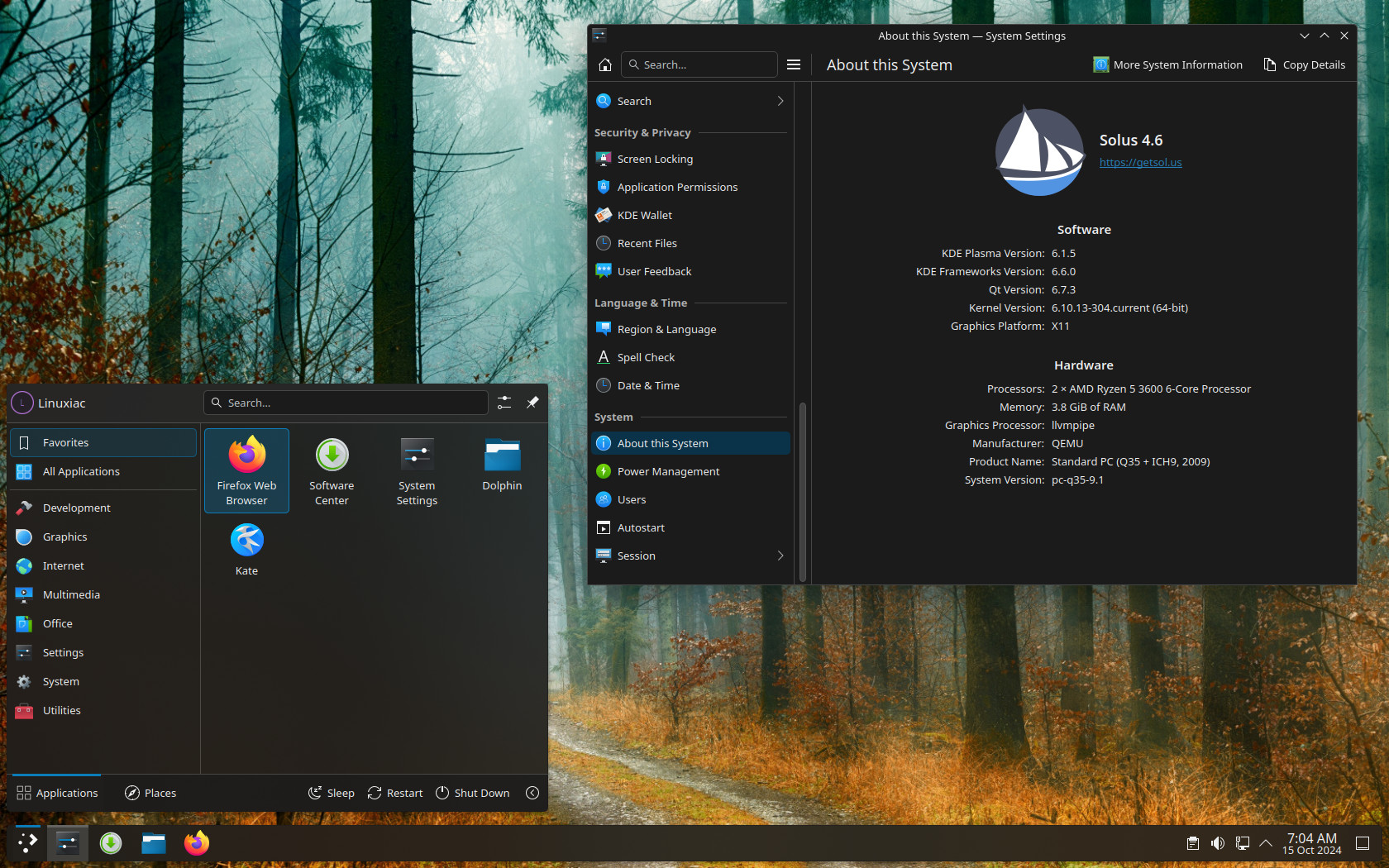The width and height of the screenshot is (1389, 868).
Task: Open the hamburger menu in System Settings
Action: click(x=794, y=64)
